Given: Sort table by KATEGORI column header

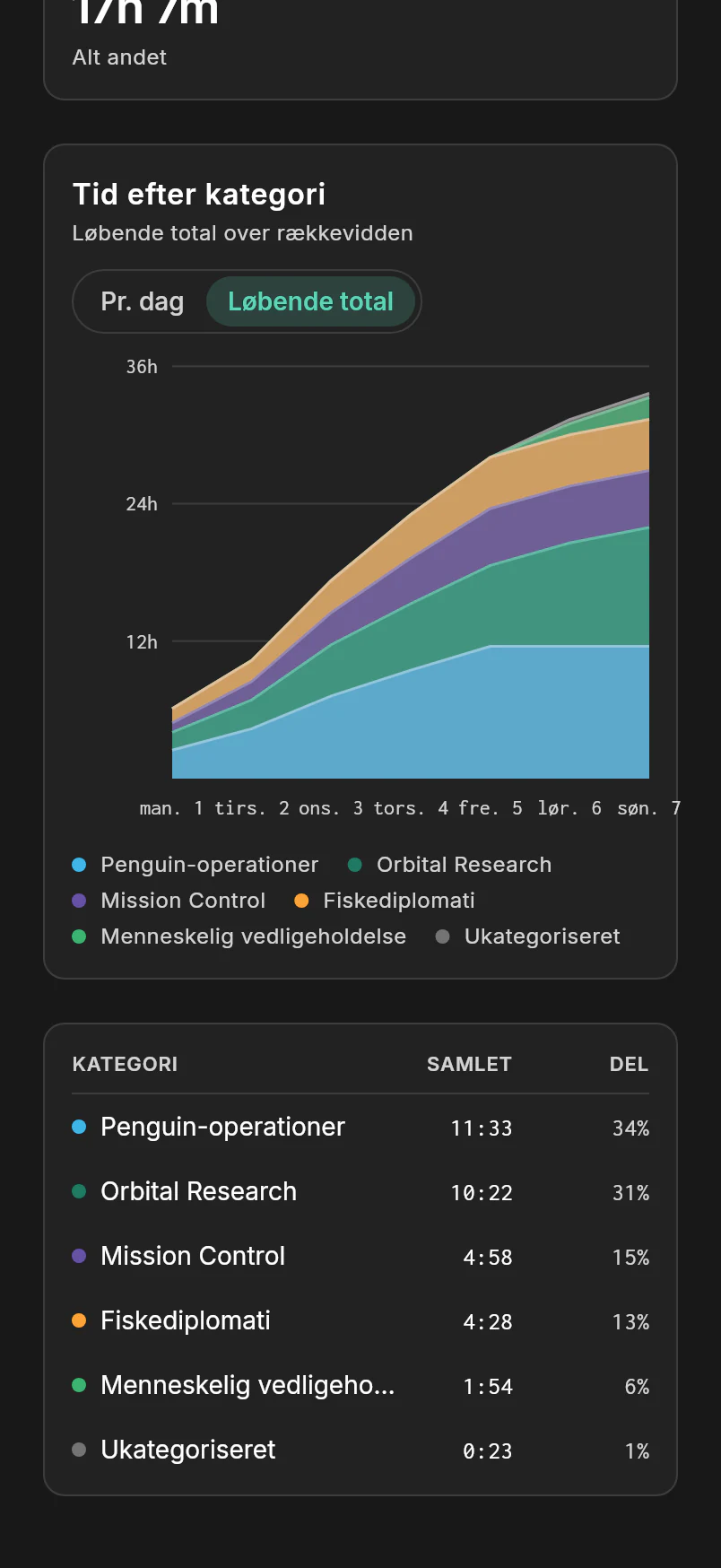Looking at the screenshot, I should [125, 1064].
